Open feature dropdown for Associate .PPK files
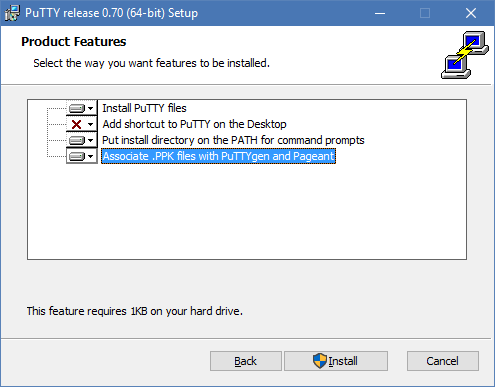Image resolution: width=495 pixels, height=387 pixels. (81, 156)
